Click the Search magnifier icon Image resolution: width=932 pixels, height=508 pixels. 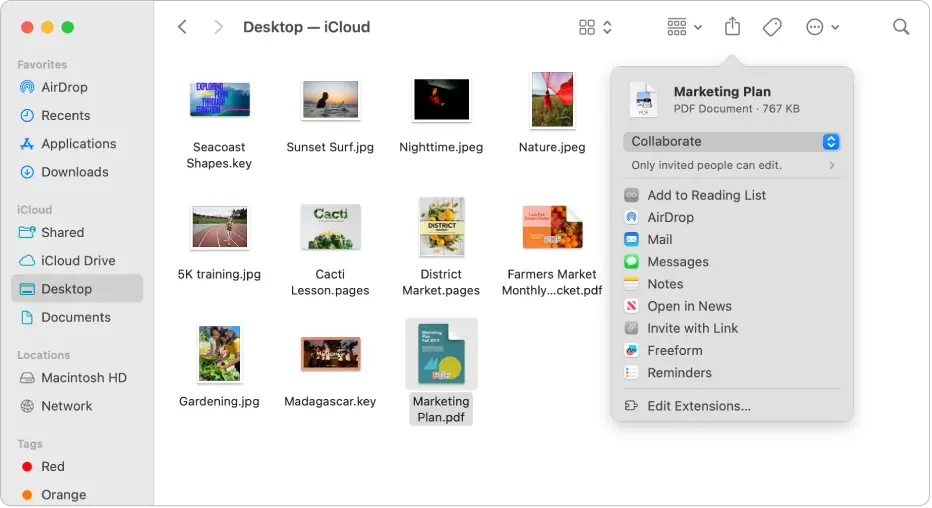tap(901, 27)
